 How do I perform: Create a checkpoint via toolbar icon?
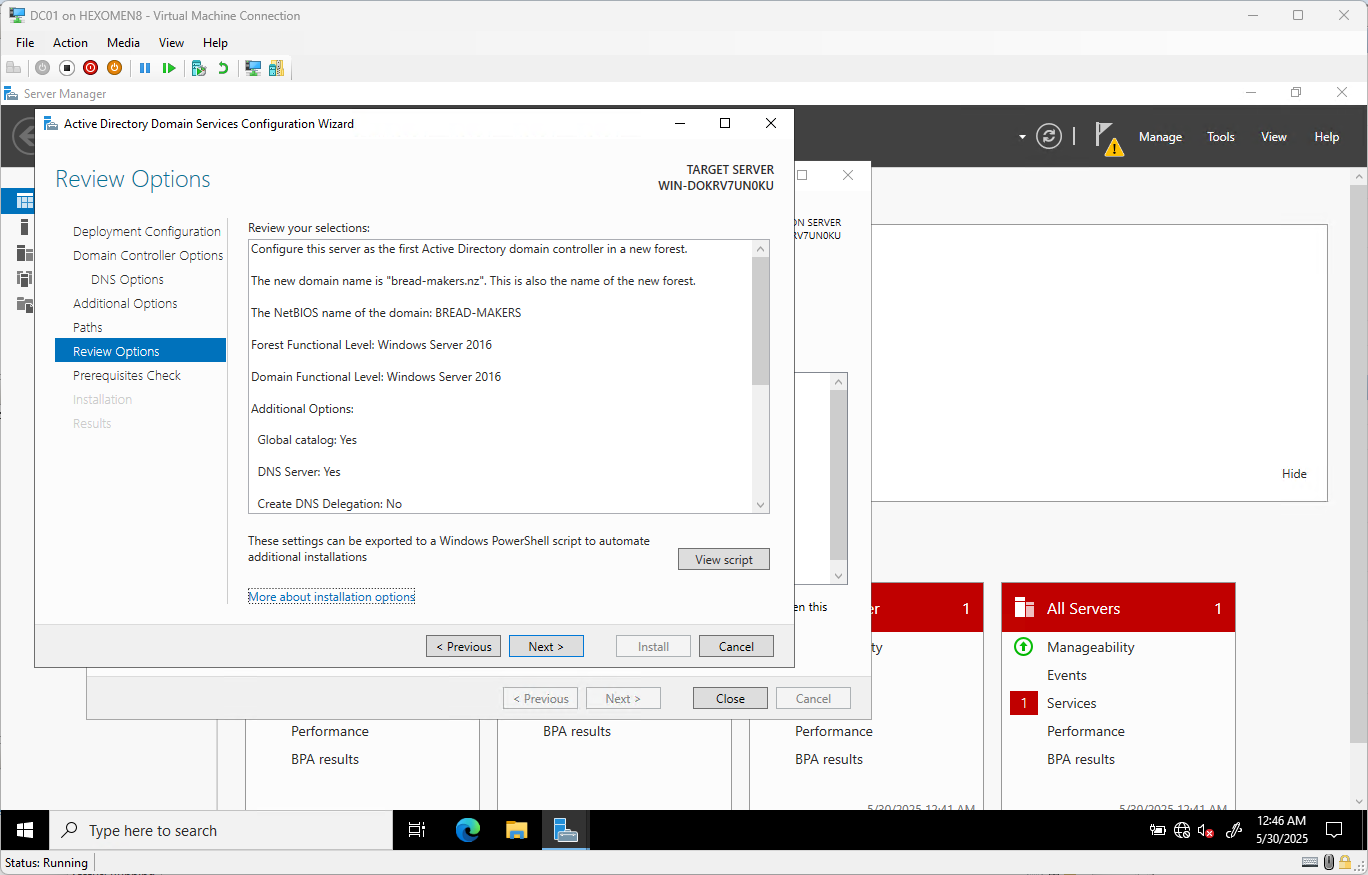tap(199, 68)
